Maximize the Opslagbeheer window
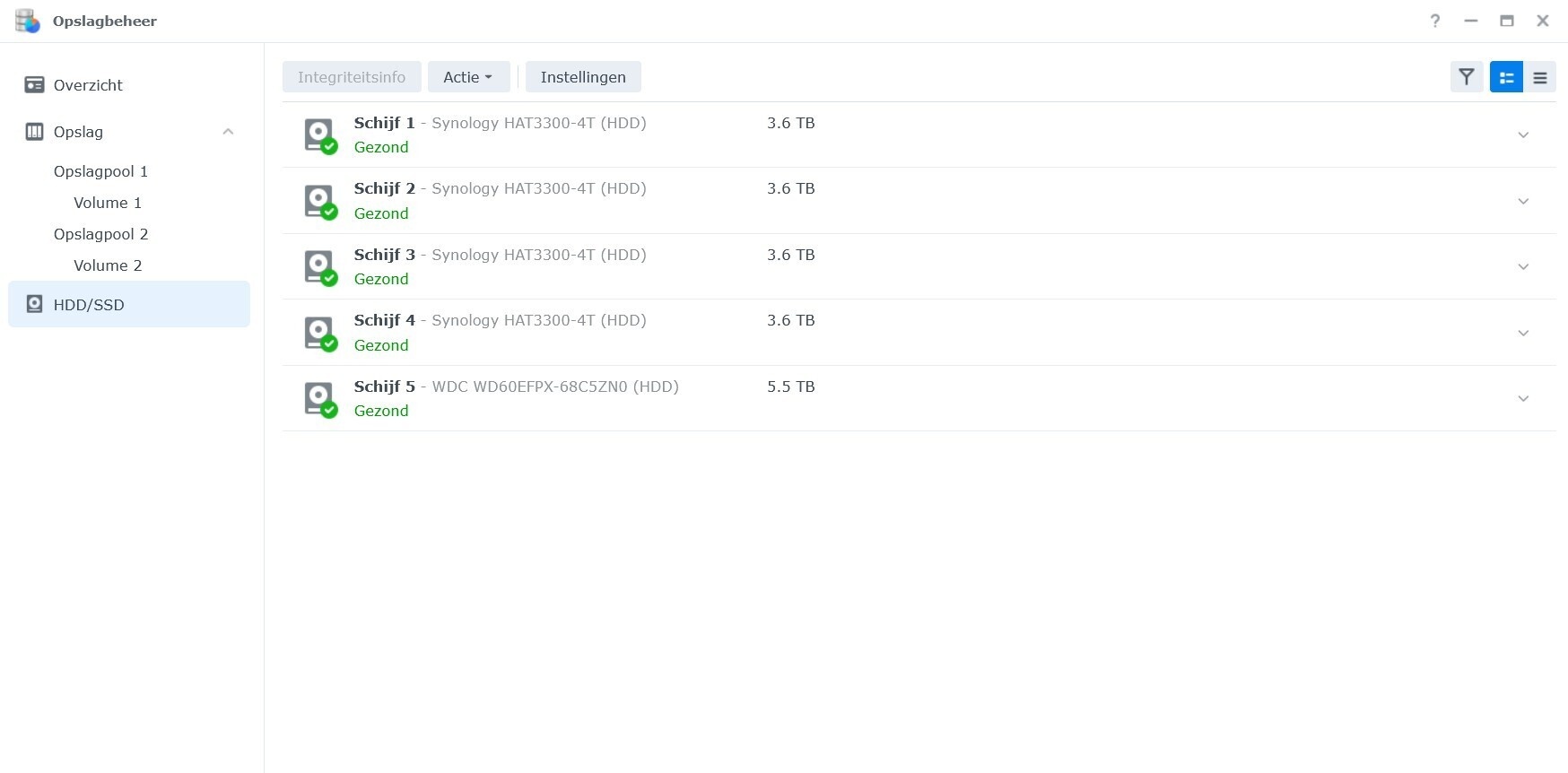 point(1507,21)
